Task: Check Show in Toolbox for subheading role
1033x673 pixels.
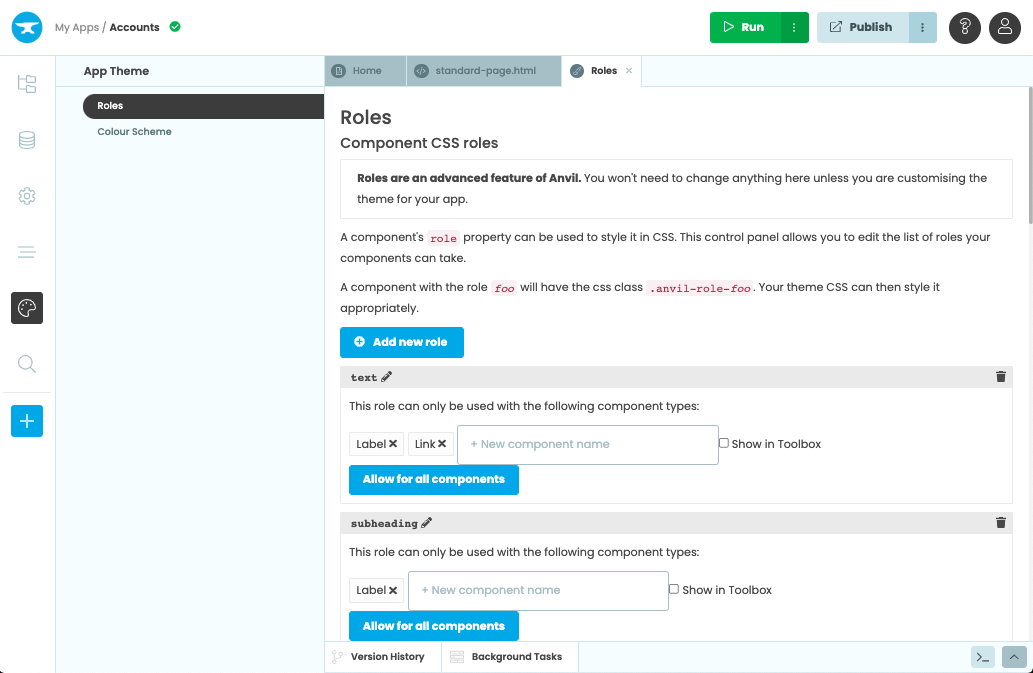Action: [x=674, y=589]
